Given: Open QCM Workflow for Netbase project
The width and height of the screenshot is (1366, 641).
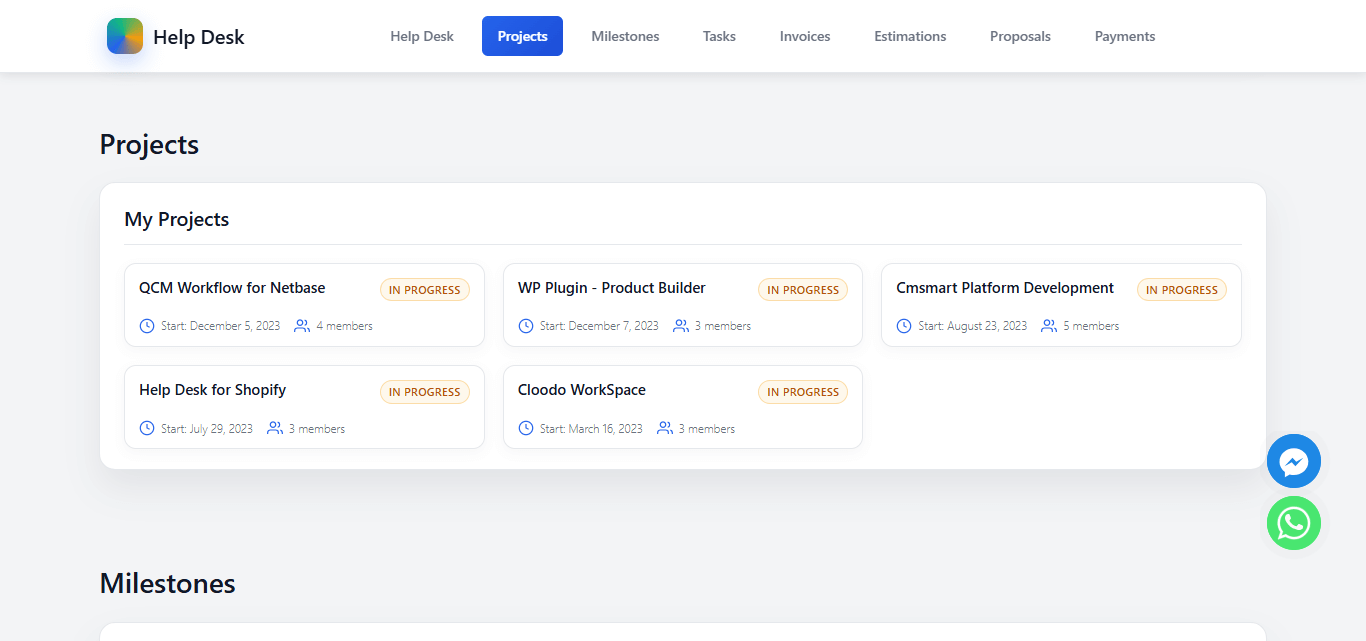Looking at the screenshot, I should tap(232, 288).
